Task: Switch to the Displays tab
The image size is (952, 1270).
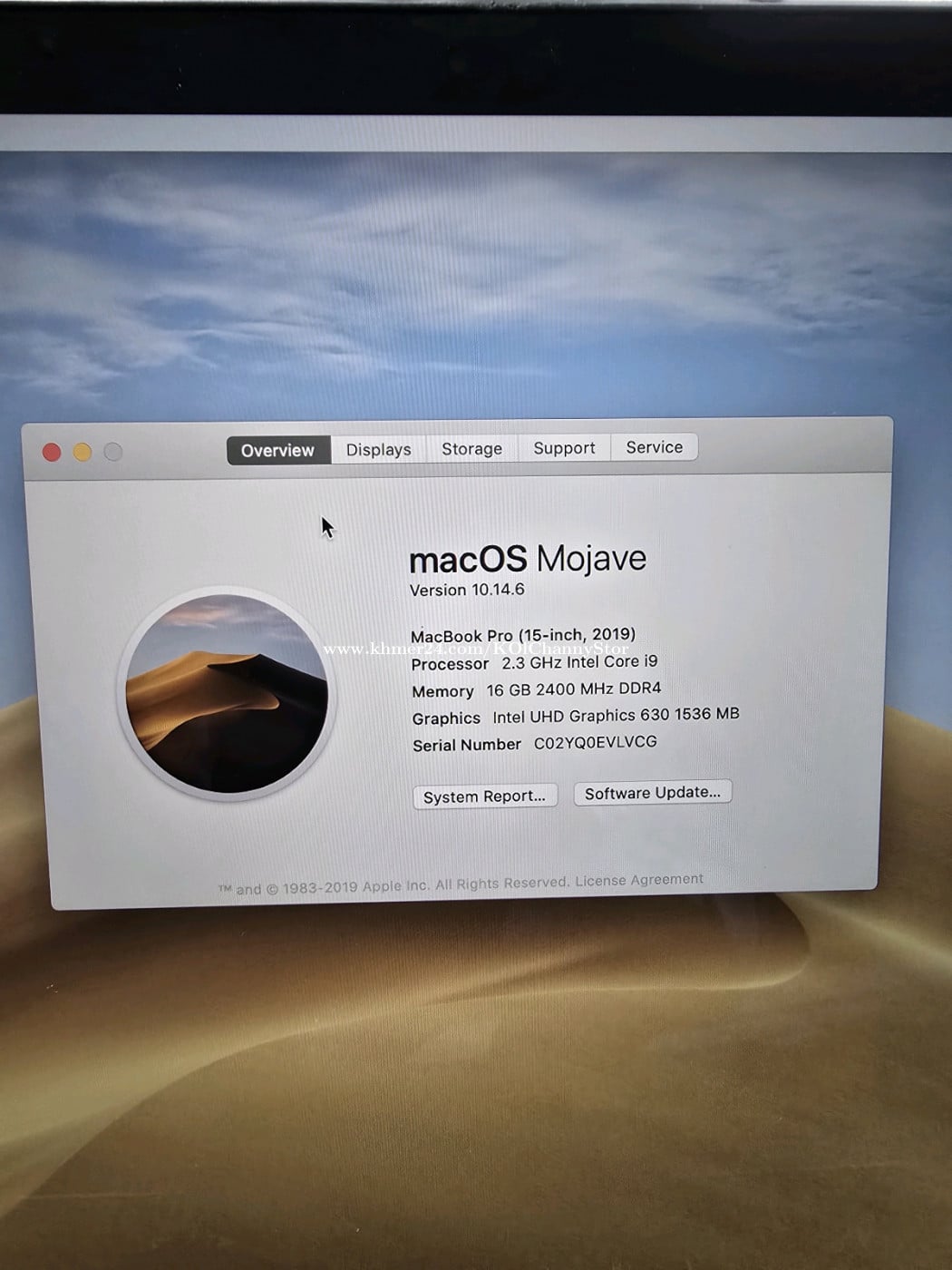Action: pyautogui.click(x=378, y=450)
